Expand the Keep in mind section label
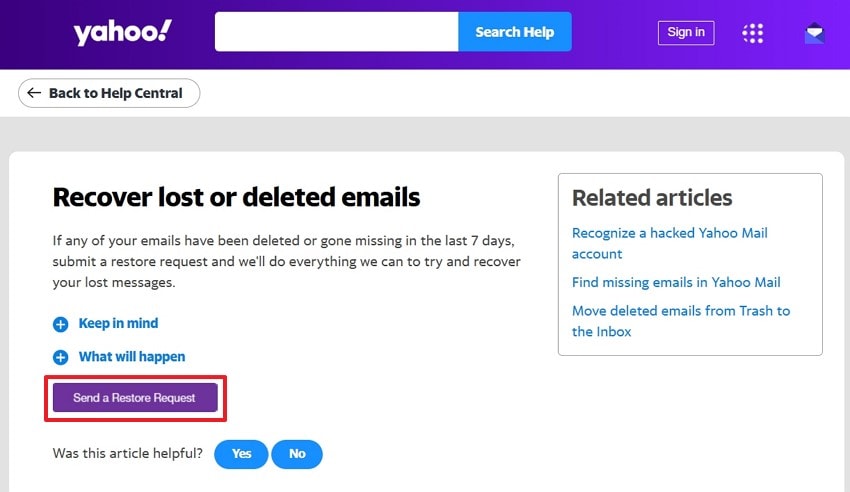850x492 pixels. (118, 323)
